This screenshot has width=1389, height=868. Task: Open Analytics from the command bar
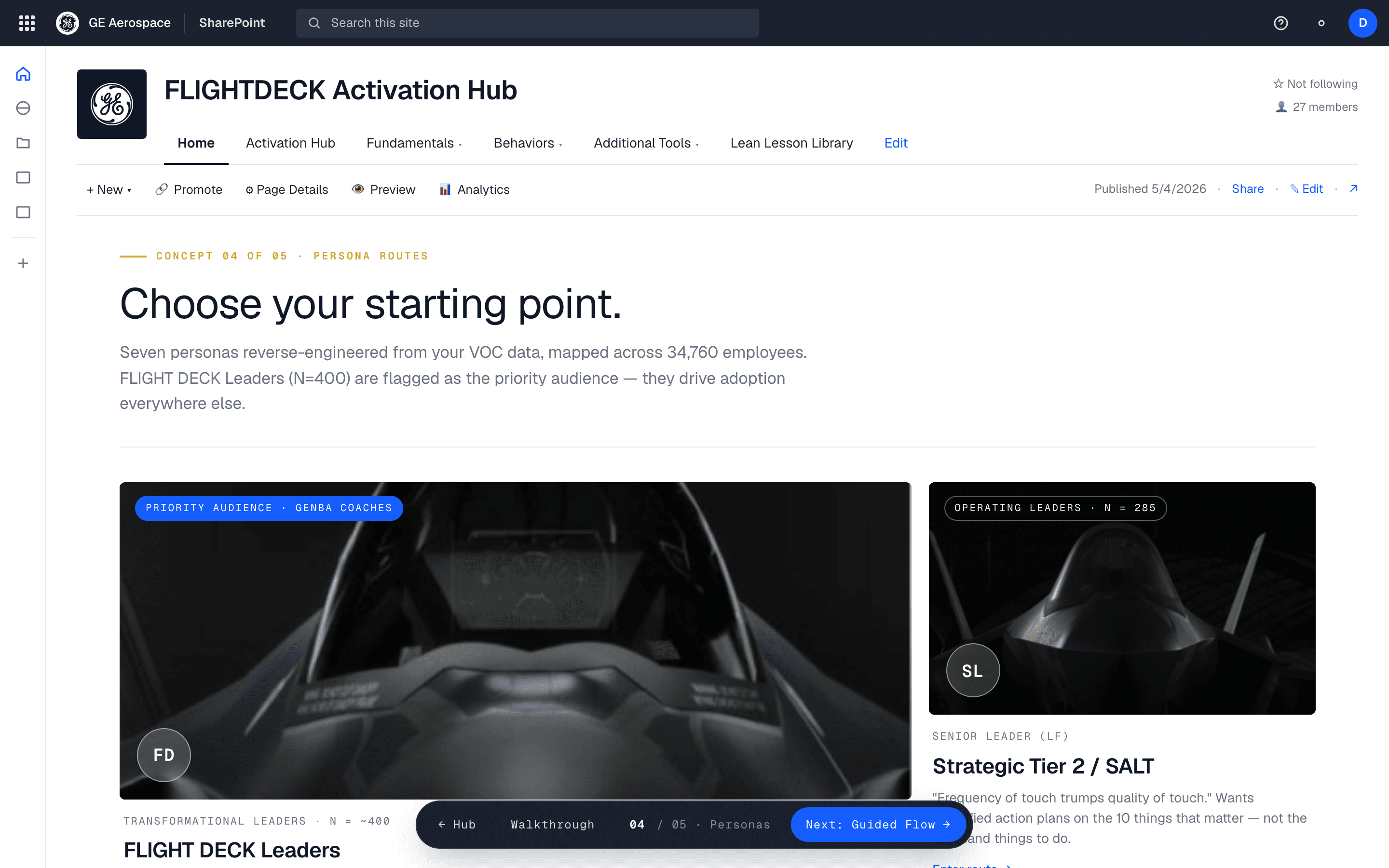474,190
